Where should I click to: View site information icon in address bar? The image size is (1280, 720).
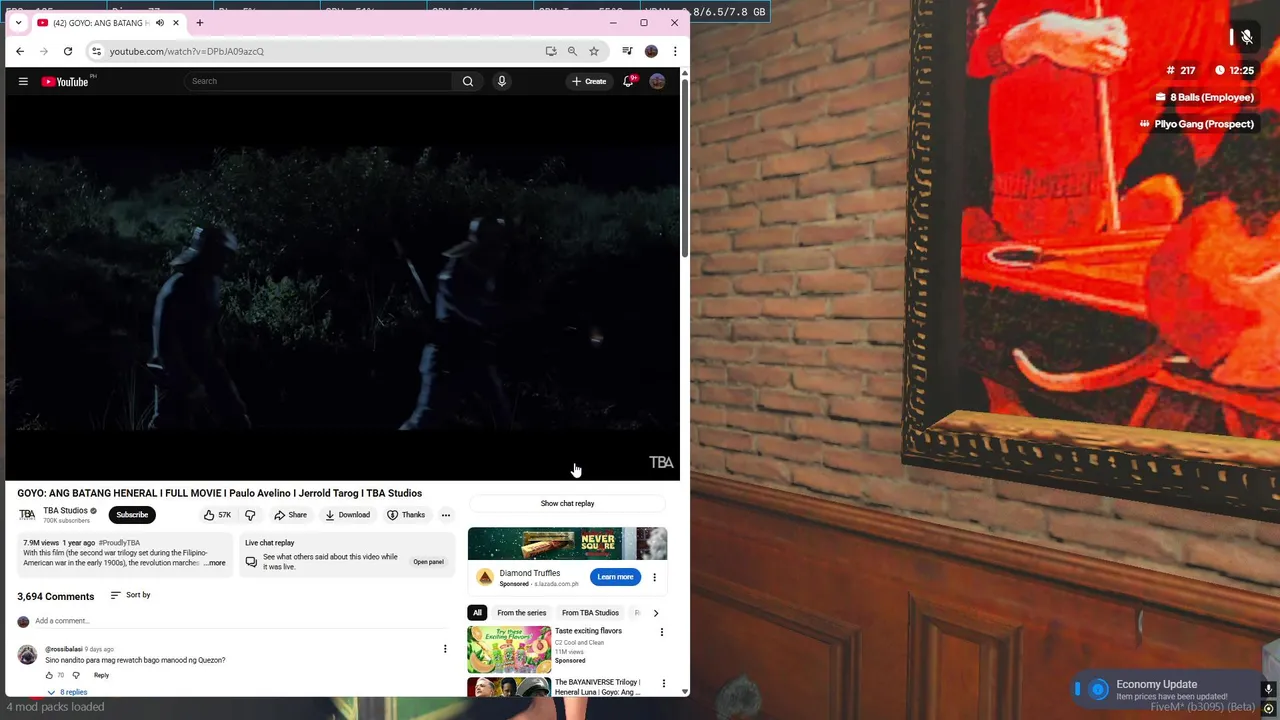[x=96, y=51]
